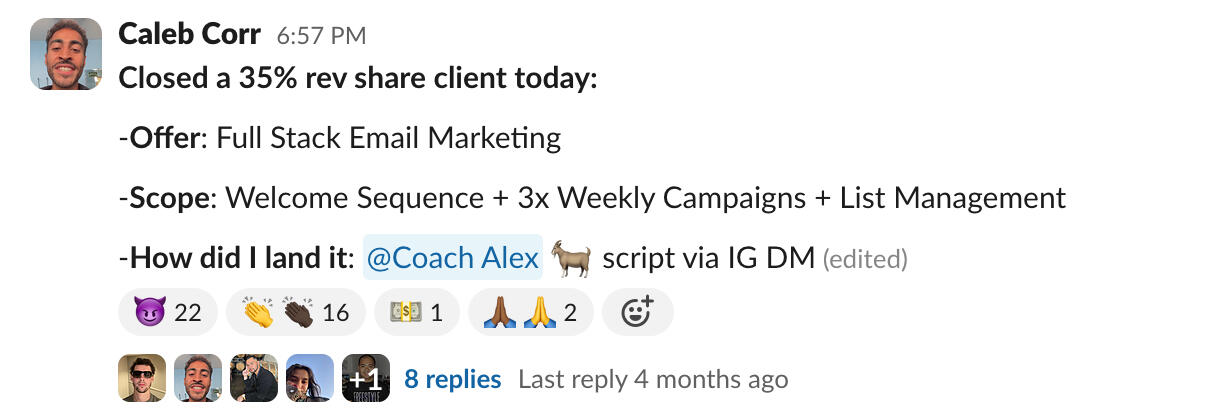Click the second thread replier avatar
Screen dimensions: 1218x416
198,379
